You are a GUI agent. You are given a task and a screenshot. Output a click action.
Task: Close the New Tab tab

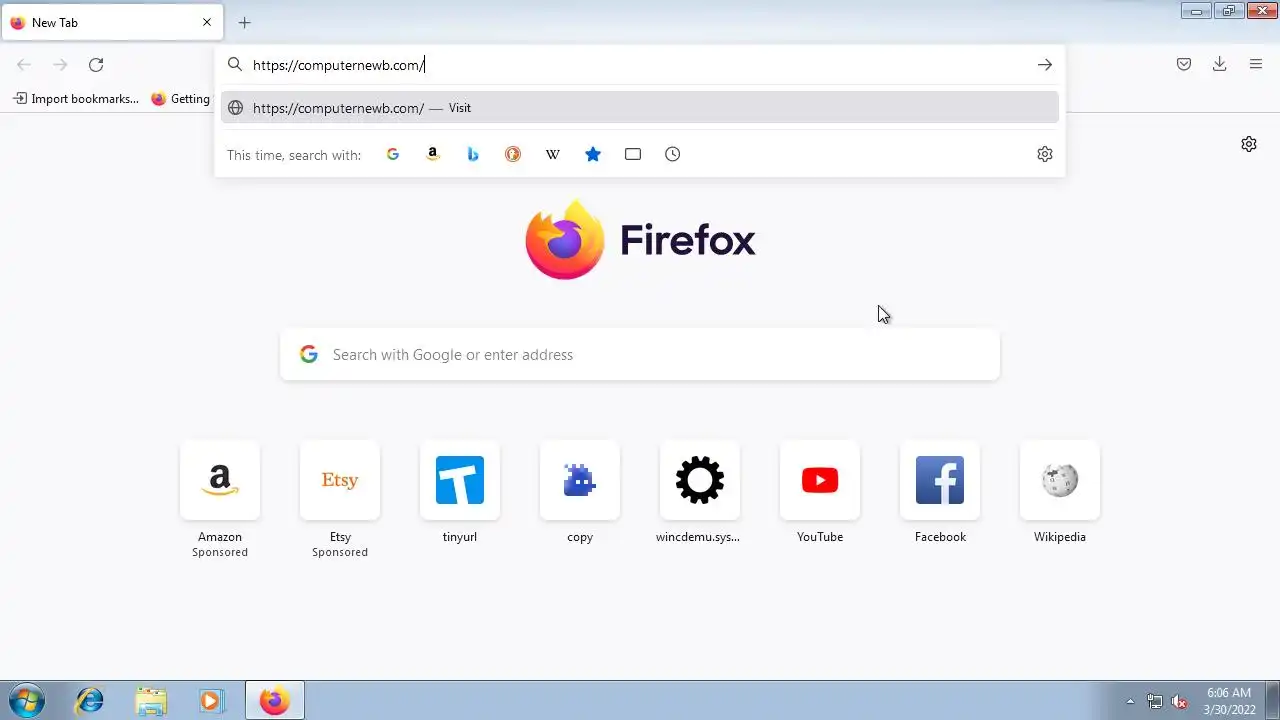tap(207, 22)
